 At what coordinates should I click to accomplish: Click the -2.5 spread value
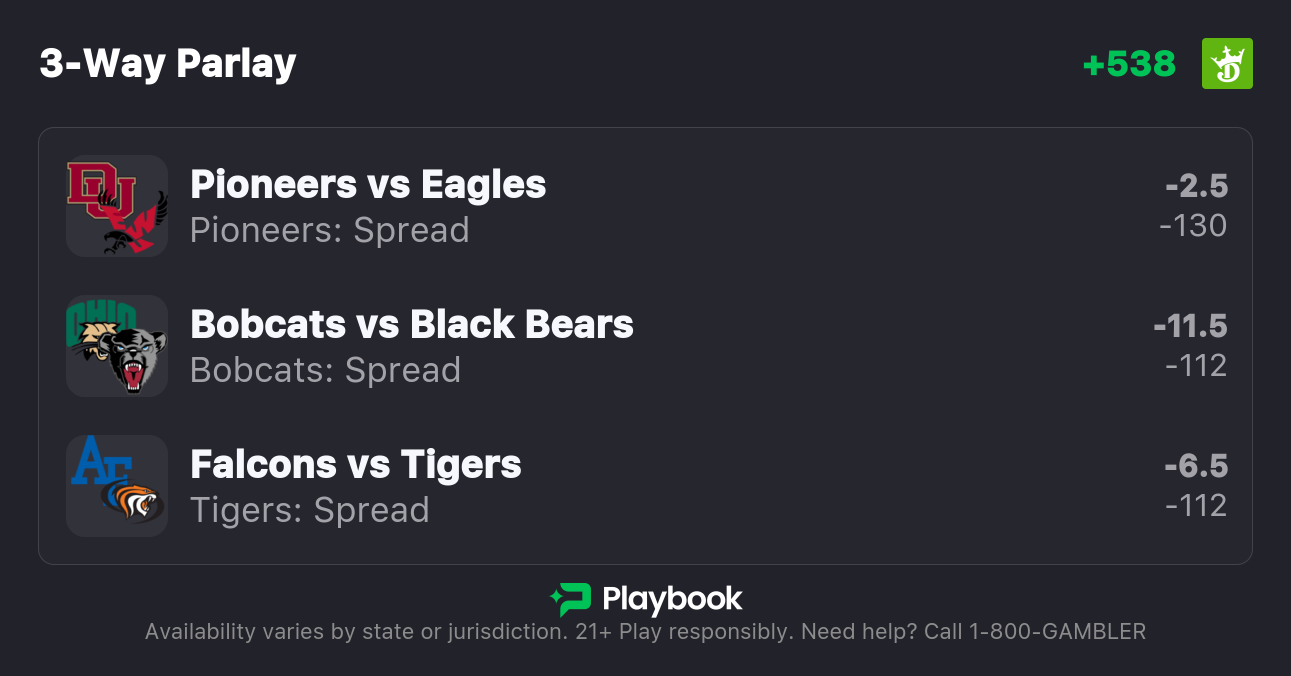pyautogui.click(x=1196, y=186)
